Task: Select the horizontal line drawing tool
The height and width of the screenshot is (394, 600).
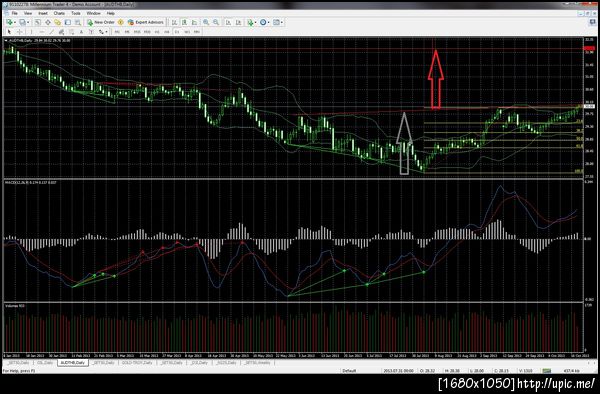Action: [42, 32]
